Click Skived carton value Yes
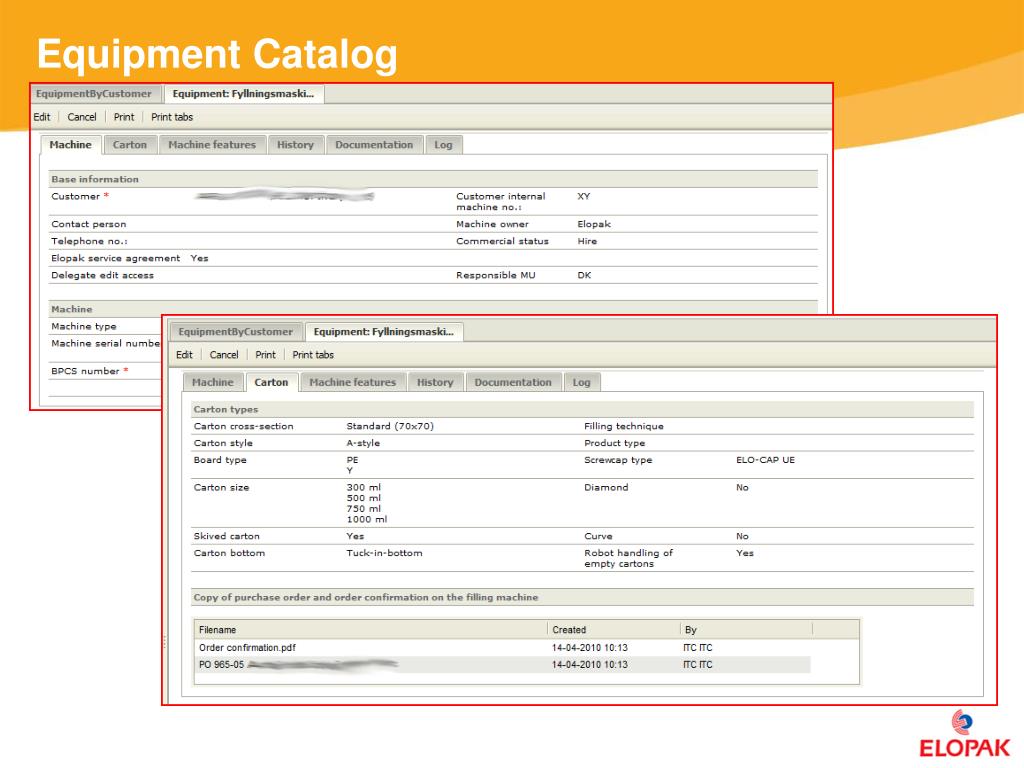This screenshot has width=1024, height=768. (355, 536)
